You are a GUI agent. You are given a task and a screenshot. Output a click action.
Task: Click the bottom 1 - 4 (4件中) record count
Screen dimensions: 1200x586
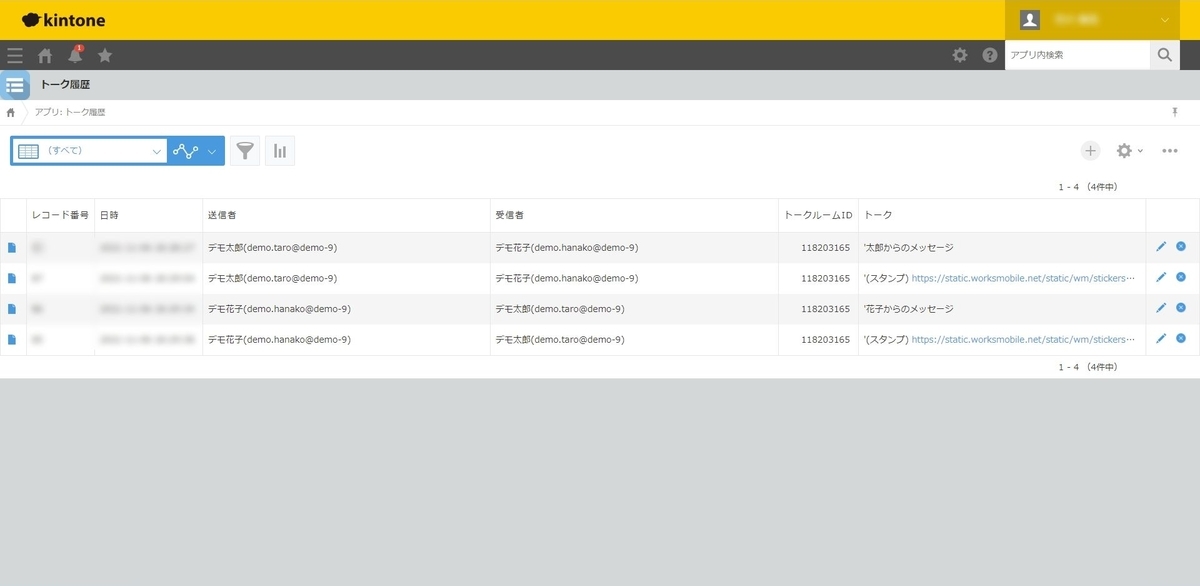(1088, 367)
